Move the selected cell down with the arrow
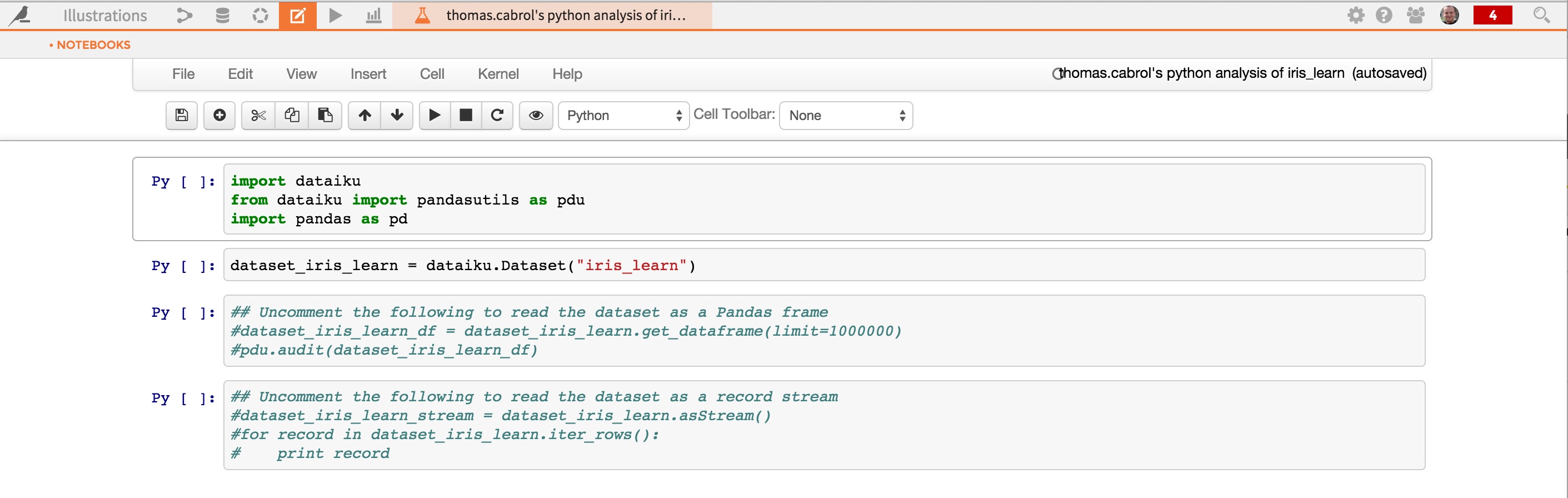Screen dimensions: 1568x498 pyautogui.click(x=397, y=115)
